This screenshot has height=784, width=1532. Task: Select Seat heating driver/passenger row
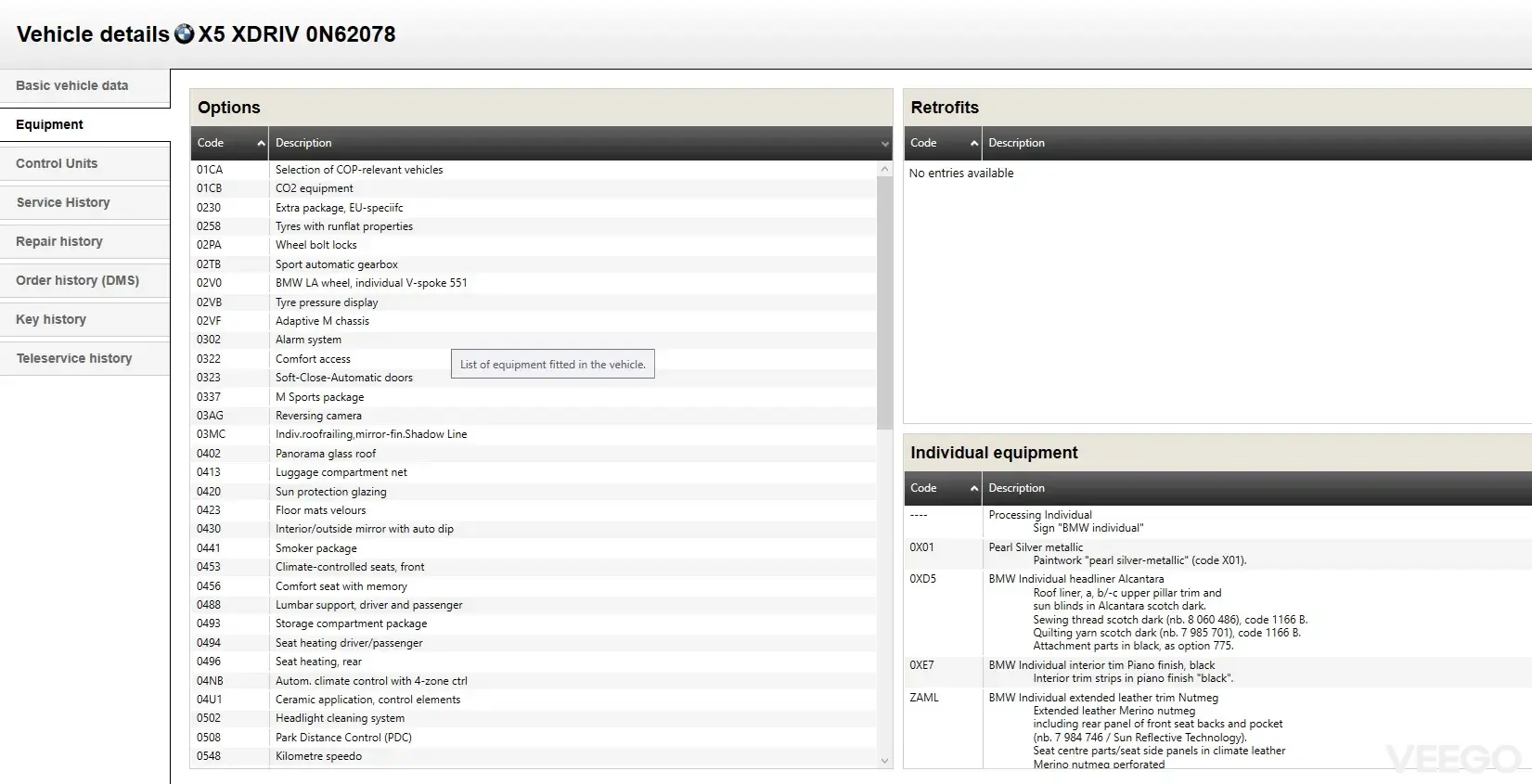coord(534,643)
